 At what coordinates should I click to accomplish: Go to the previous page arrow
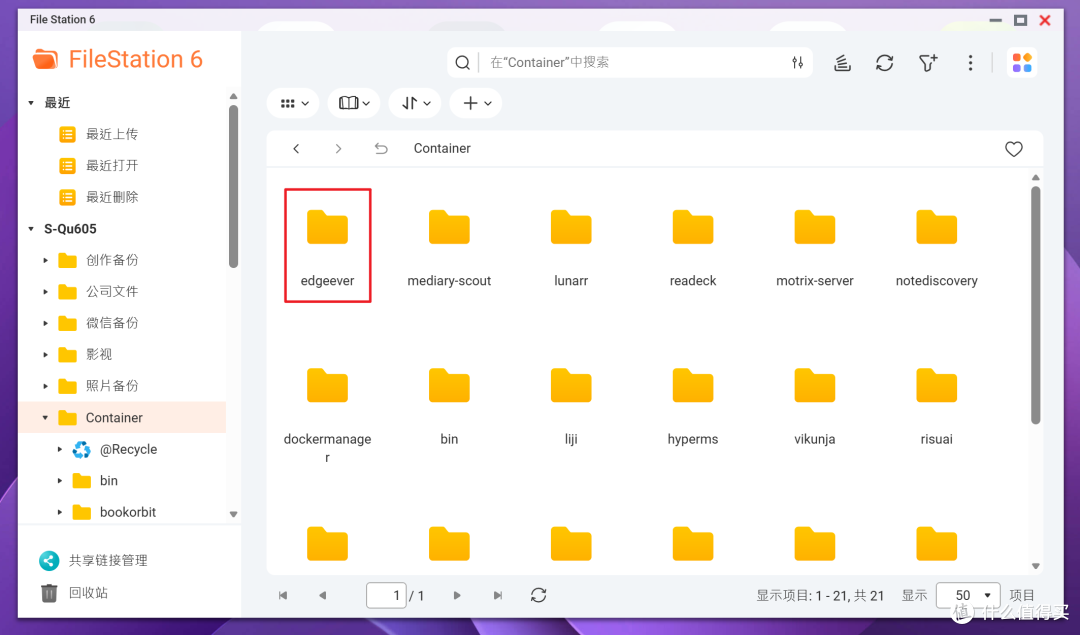(322, 596)
